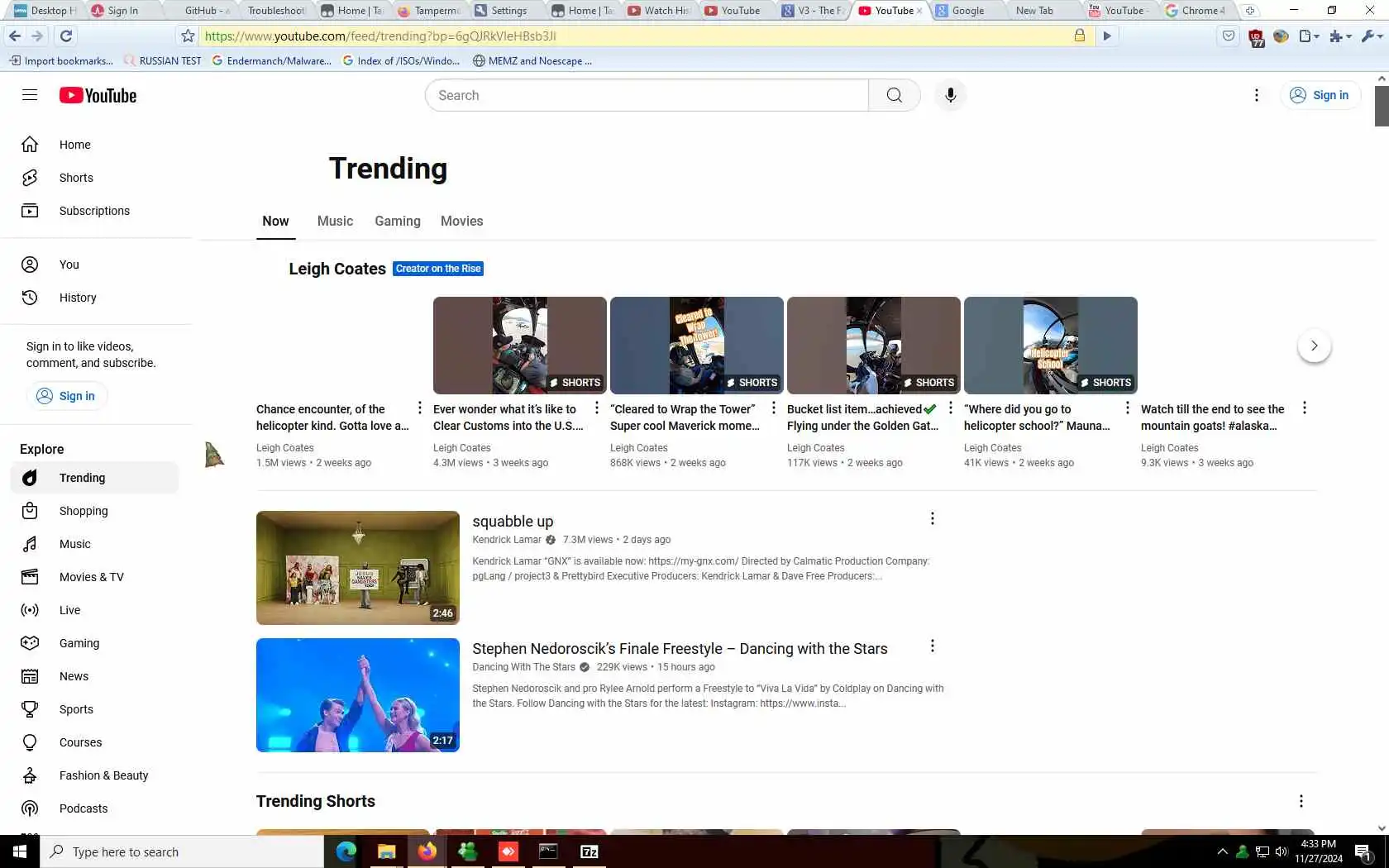
Task: Open menu for 'Bucket list item' short
Action: [x=950, y=408]
